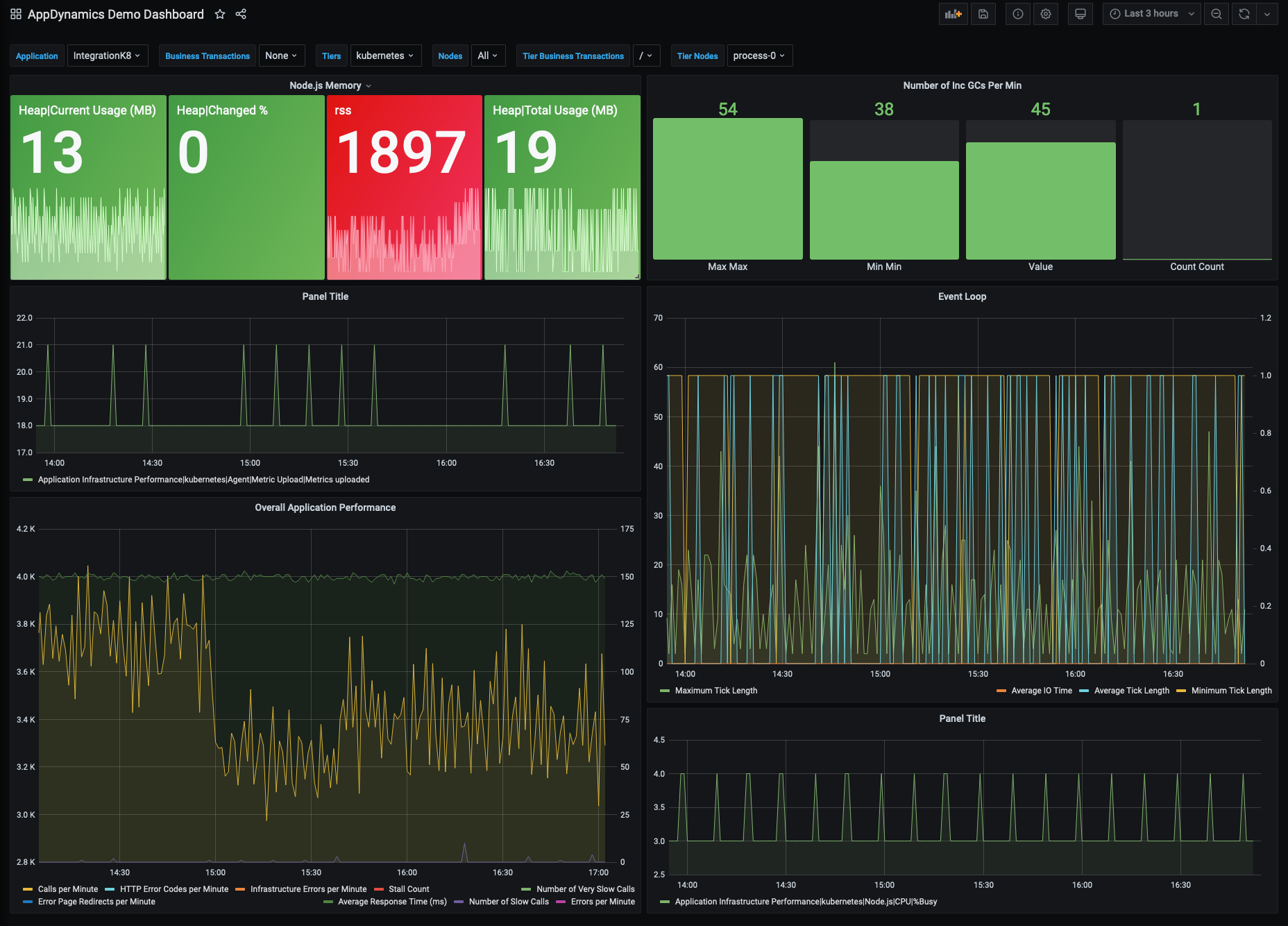The height and width of the screenshot is (926, 1288).
Task: Click the Application variable label
Action: click(x=37, y=56)
